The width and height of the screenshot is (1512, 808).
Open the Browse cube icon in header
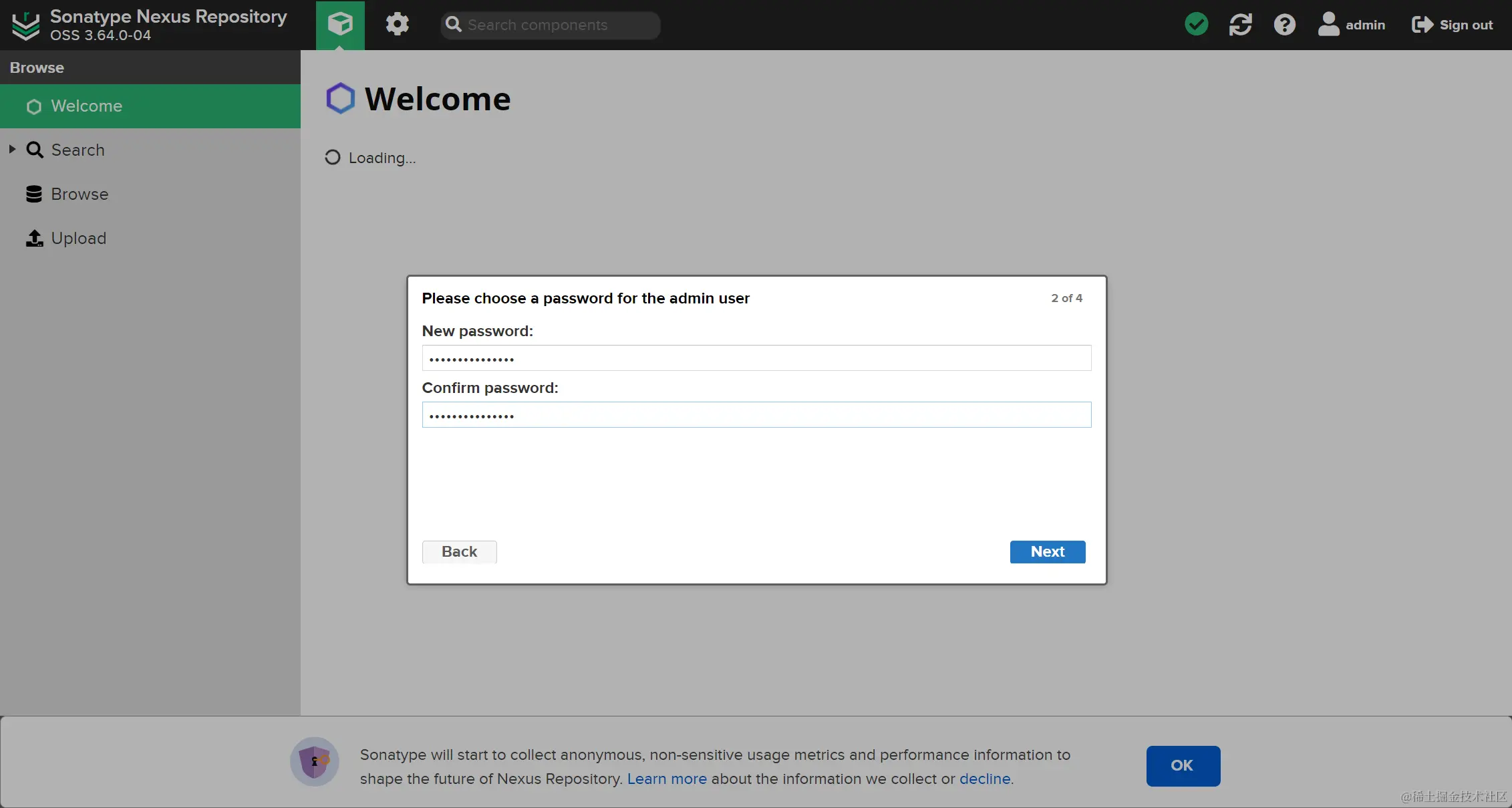[340, 25]
